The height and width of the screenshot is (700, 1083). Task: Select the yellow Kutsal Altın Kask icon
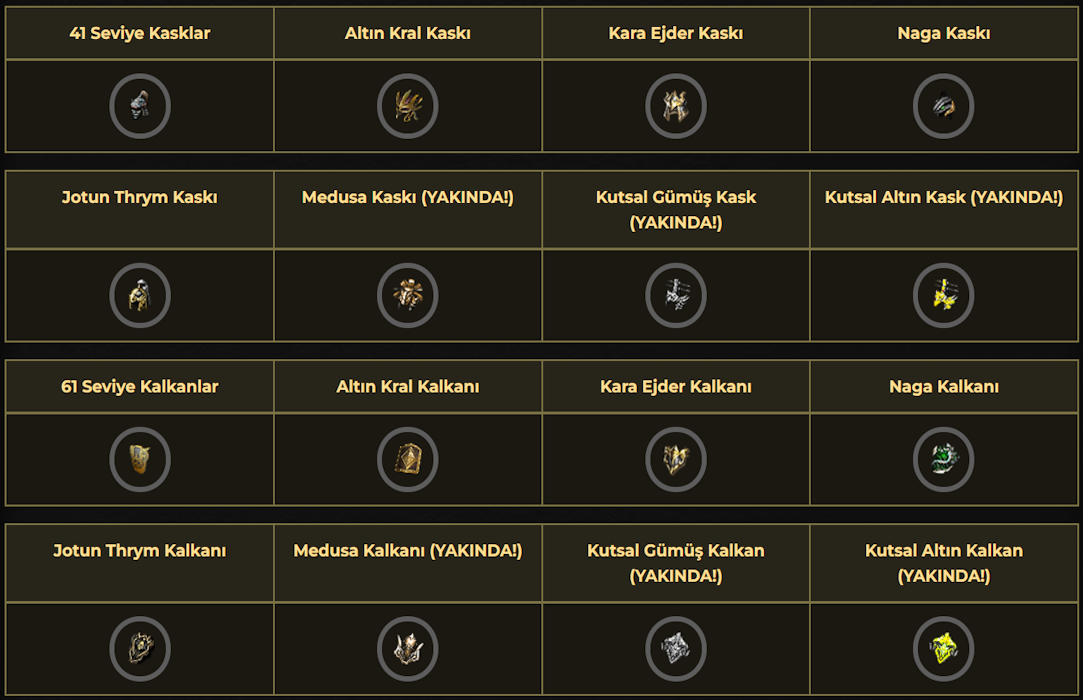click(x=944, y=296)
